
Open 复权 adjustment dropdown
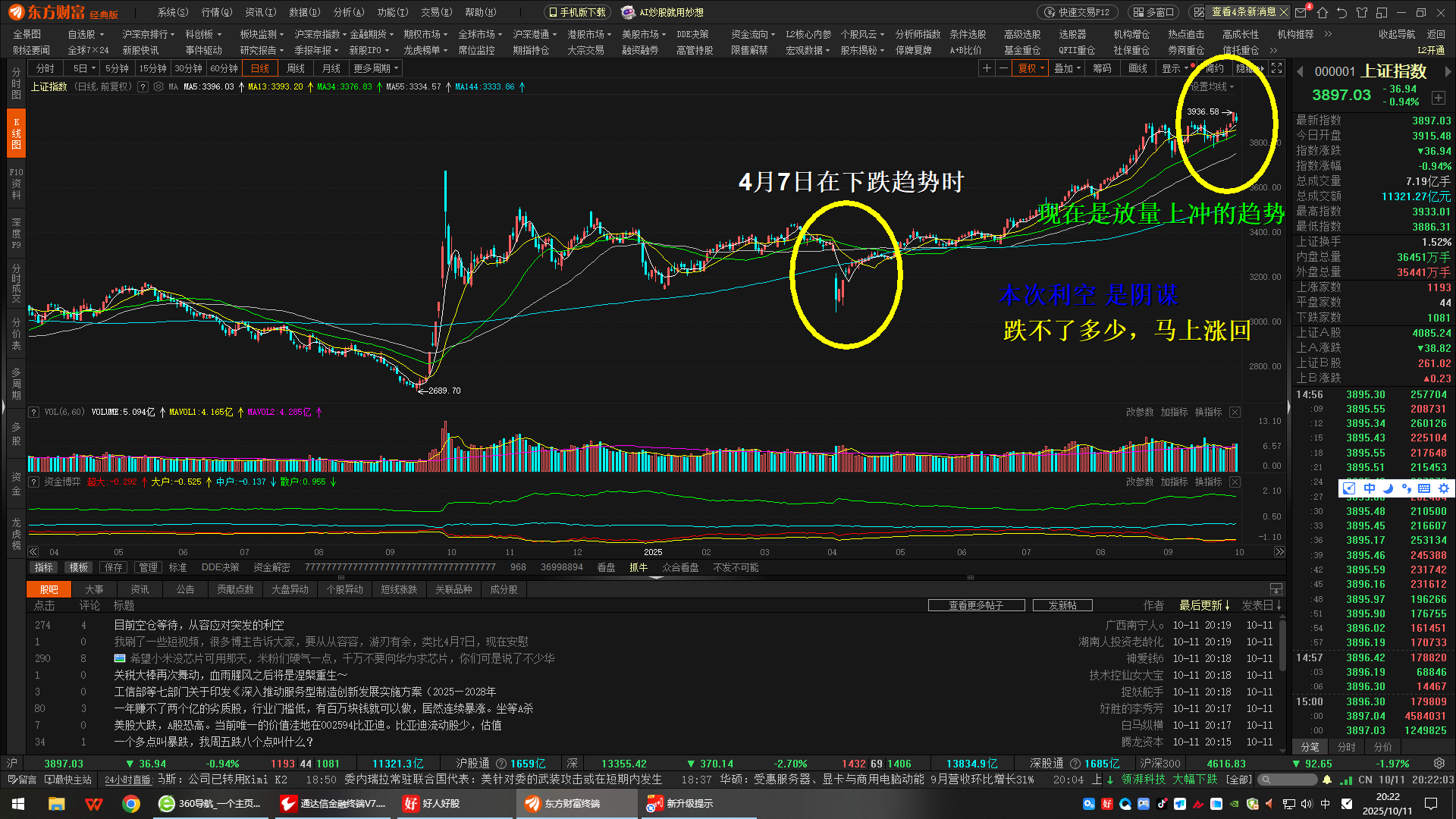pos(1031,68)
